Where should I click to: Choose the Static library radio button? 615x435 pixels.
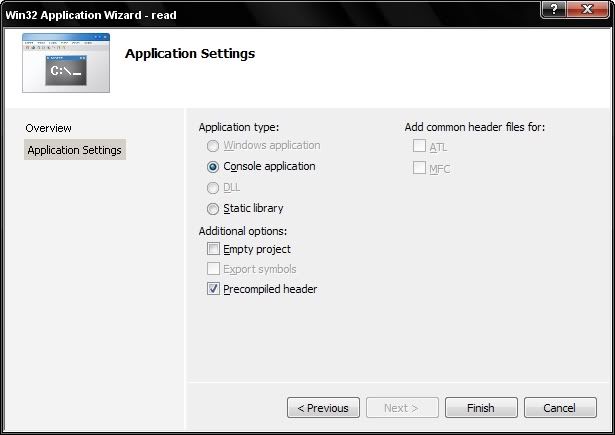[212, 208]
